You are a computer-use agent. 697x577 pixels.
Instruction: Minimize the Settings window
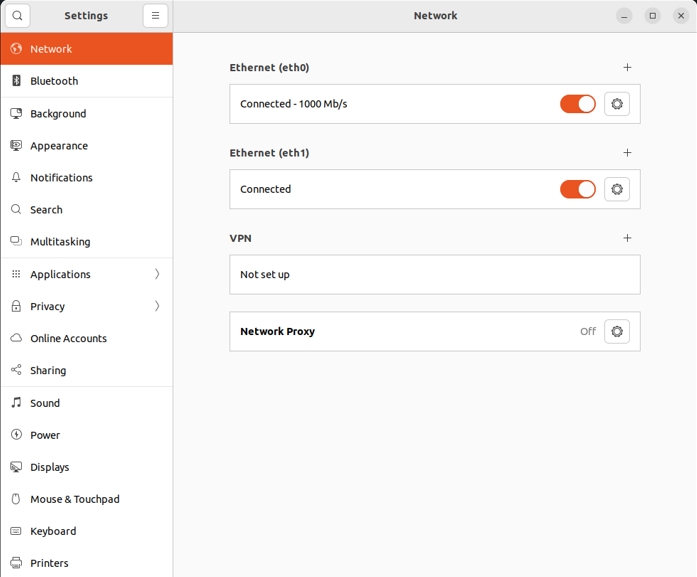click(624, 16)
